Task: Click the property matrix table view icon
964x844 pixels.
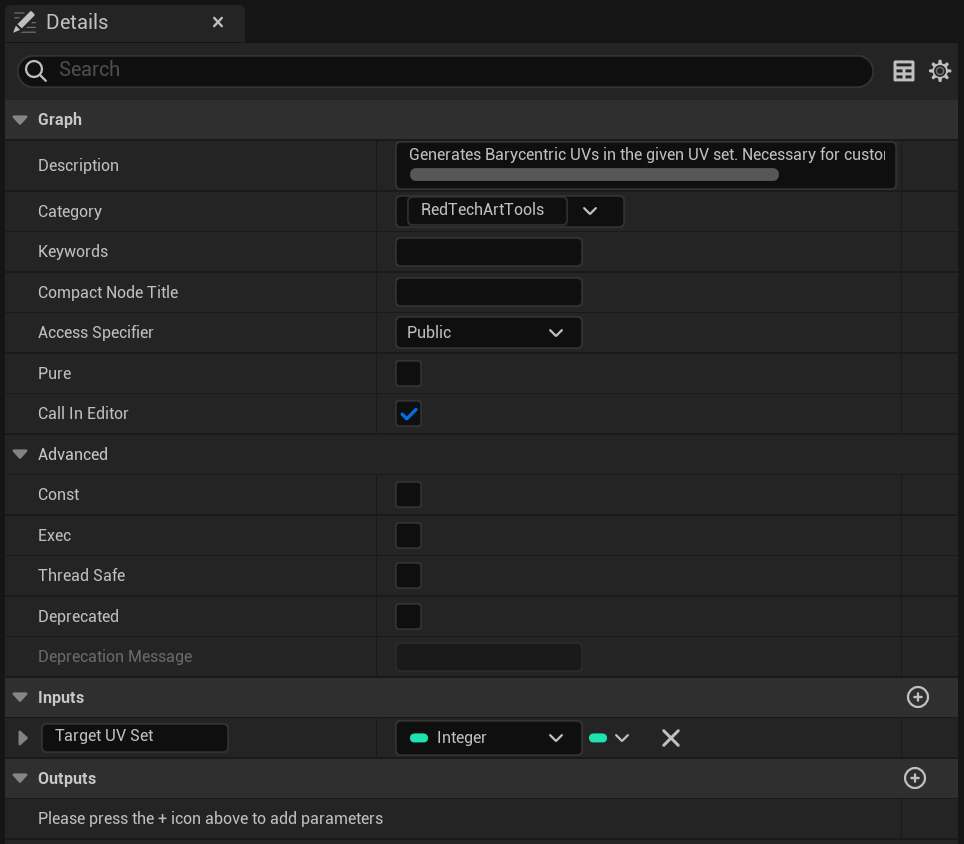Action: 903,71
